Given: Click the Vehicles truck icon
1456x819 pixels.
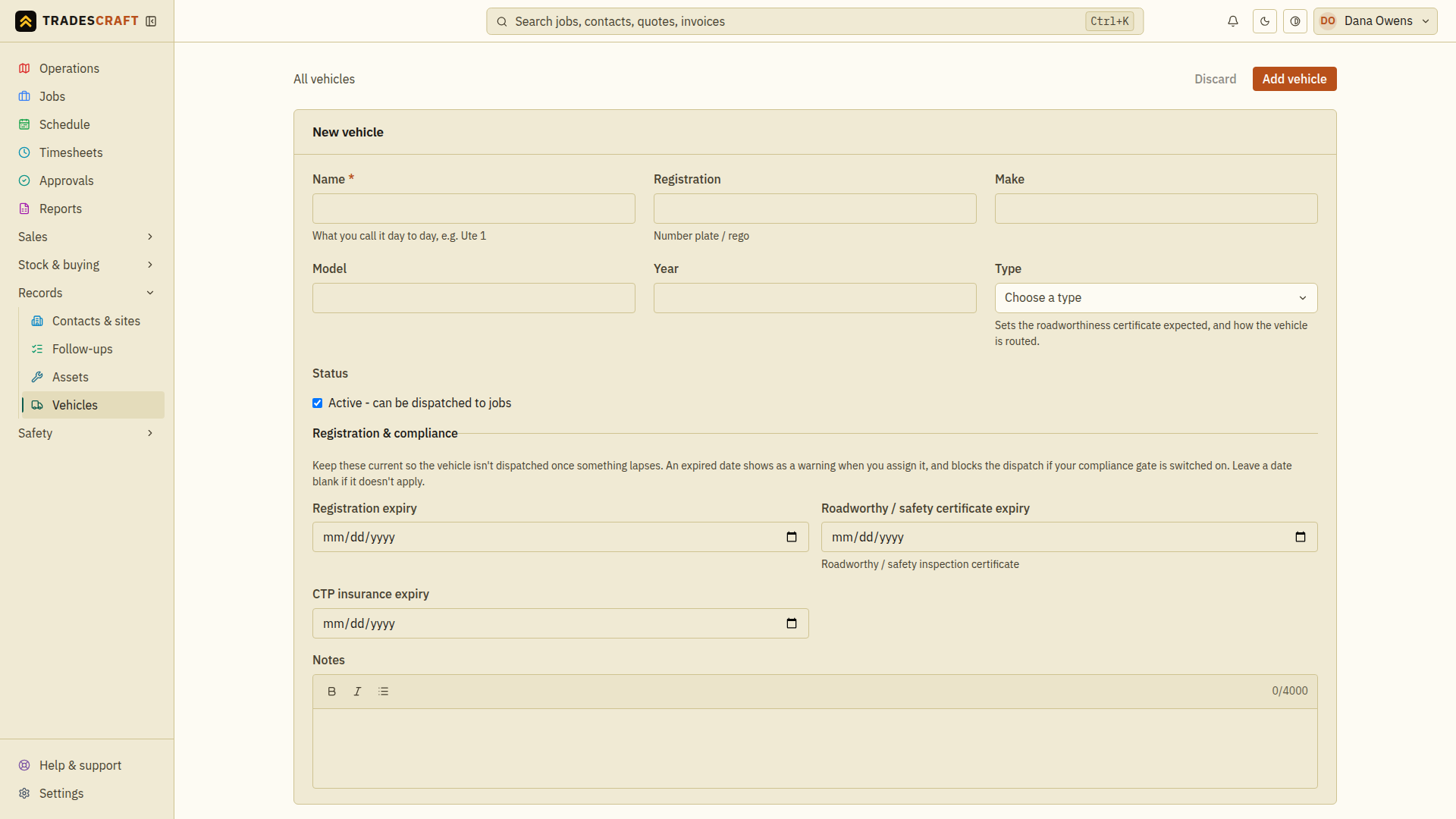Looking at the screenshot, I should (37, 405).
